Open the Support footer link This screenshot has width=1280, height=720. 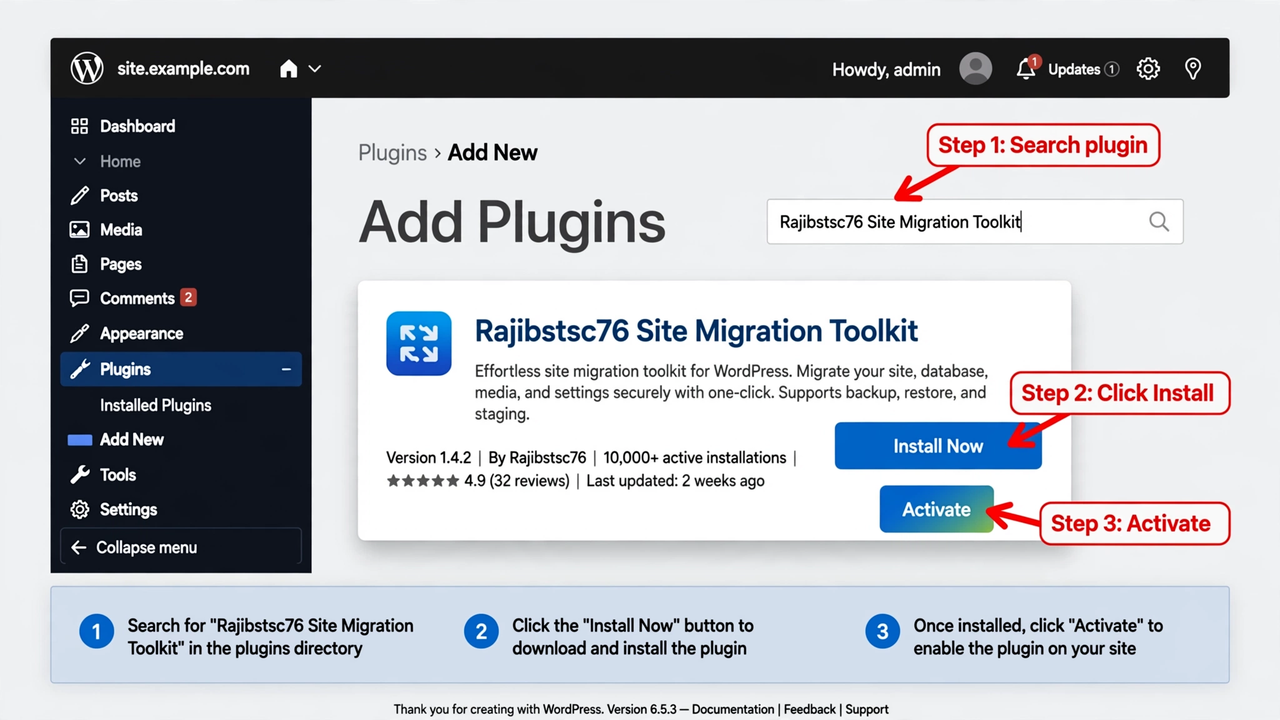pos(867,709)
